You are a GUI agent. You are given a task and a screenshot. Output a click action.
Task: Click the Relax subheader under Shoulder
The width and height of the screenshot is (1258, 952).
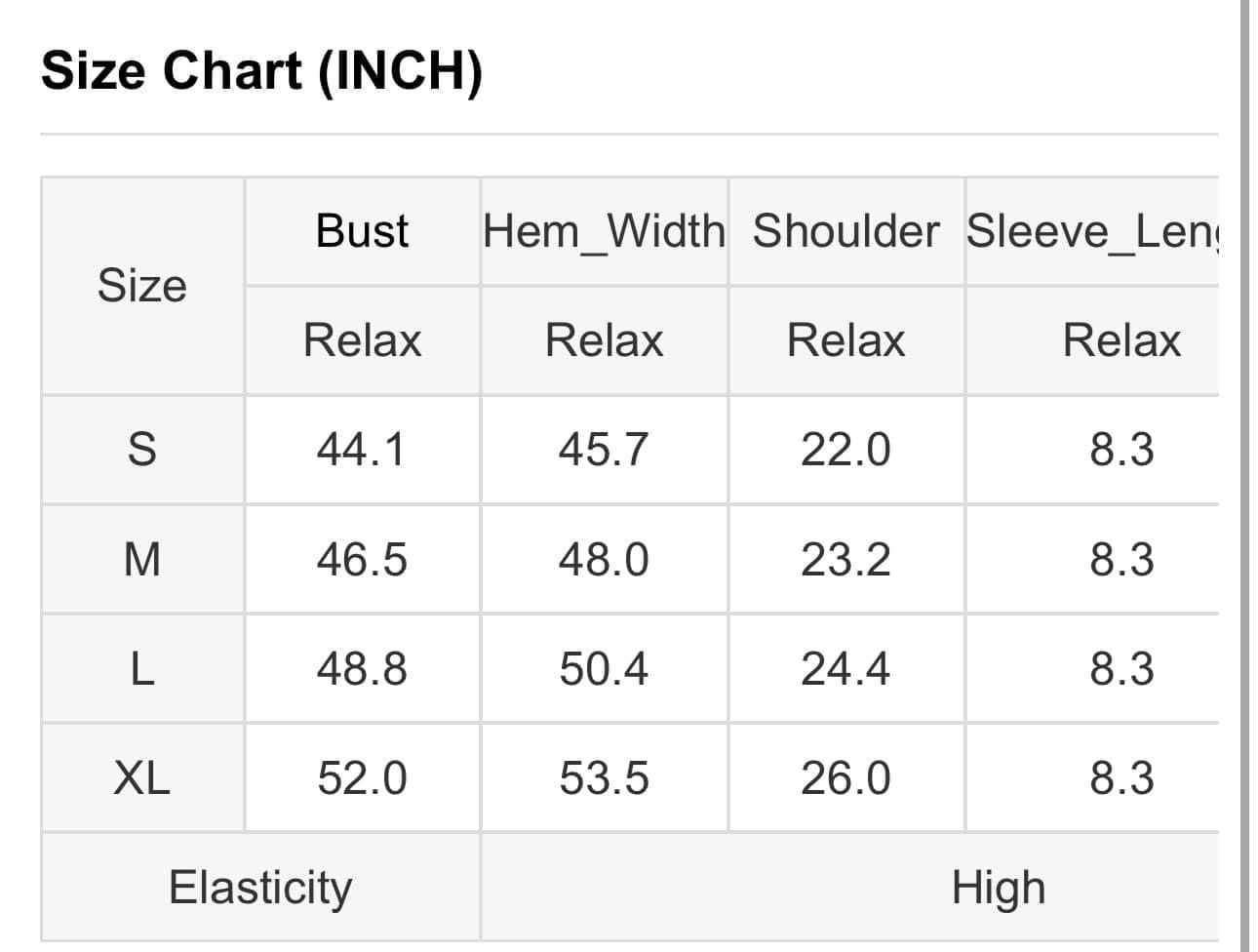click(845, 340)
